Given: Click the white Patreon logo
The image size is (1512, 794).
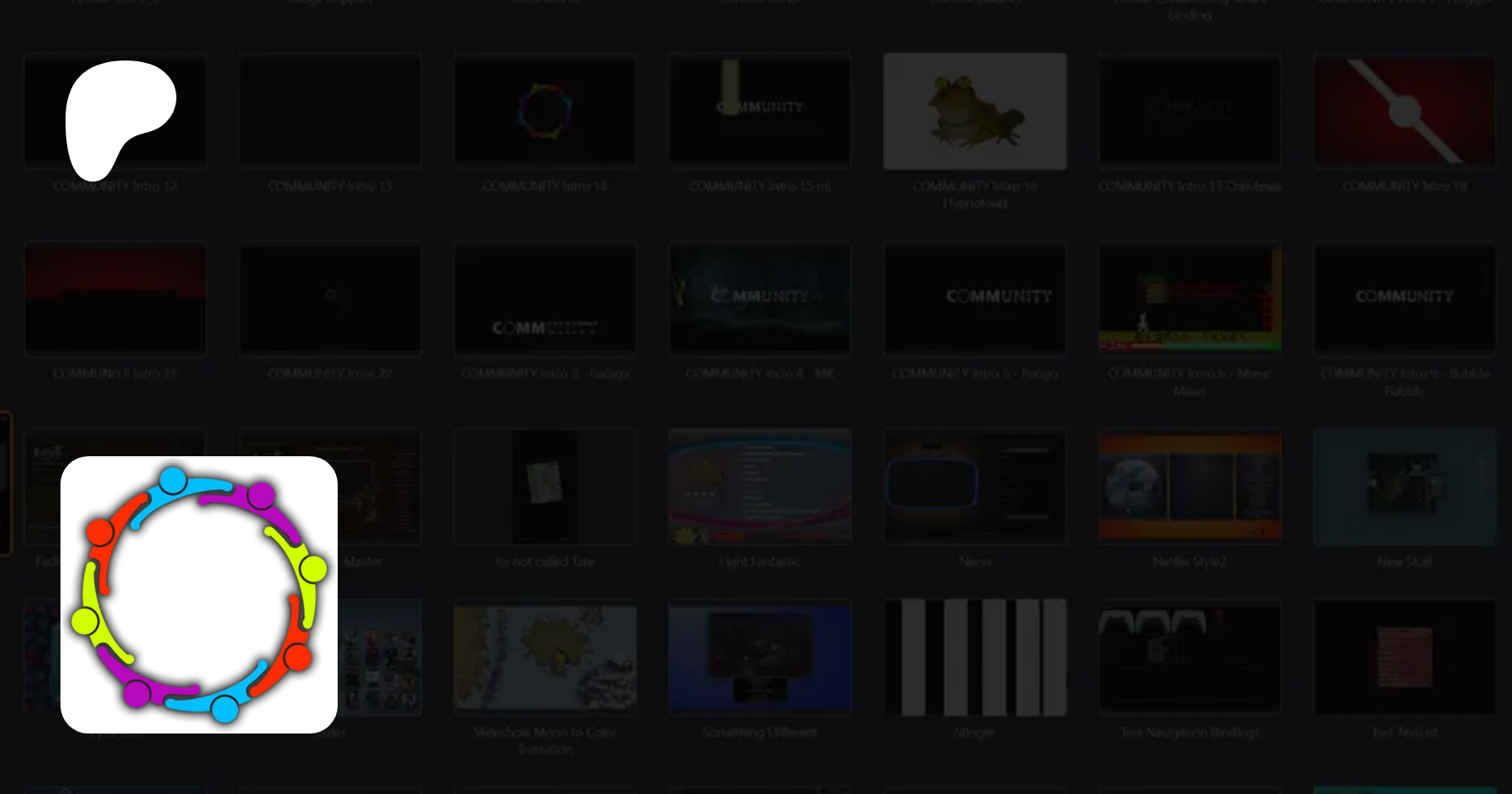Looking at the screenshot, I should [118, 113].
